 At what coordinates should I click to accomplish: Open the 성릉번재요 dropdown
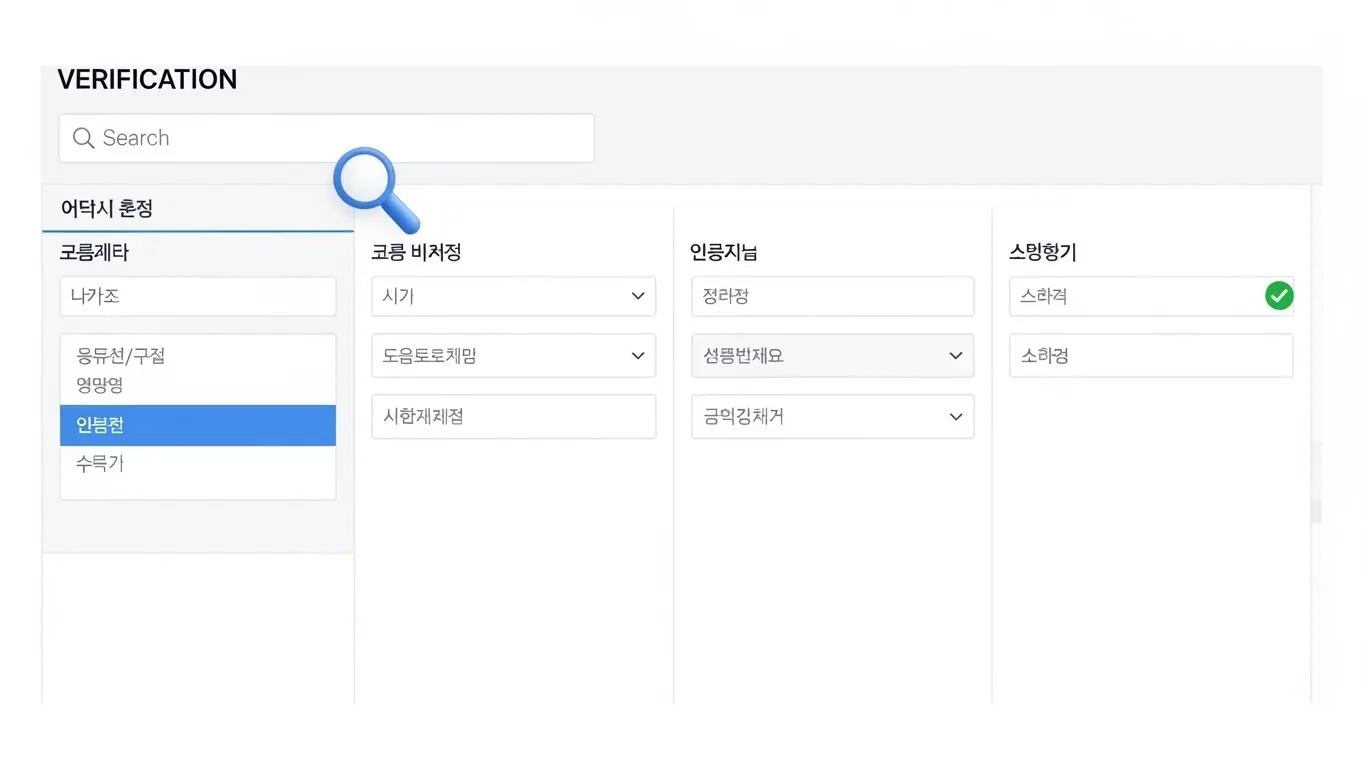click(832, 356)
